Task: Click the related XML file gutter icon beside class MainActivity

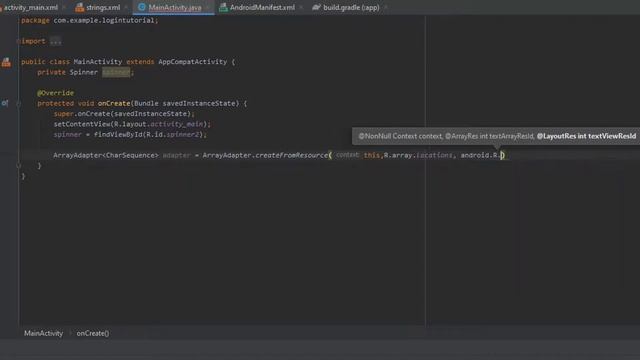Action: [6, 62]
